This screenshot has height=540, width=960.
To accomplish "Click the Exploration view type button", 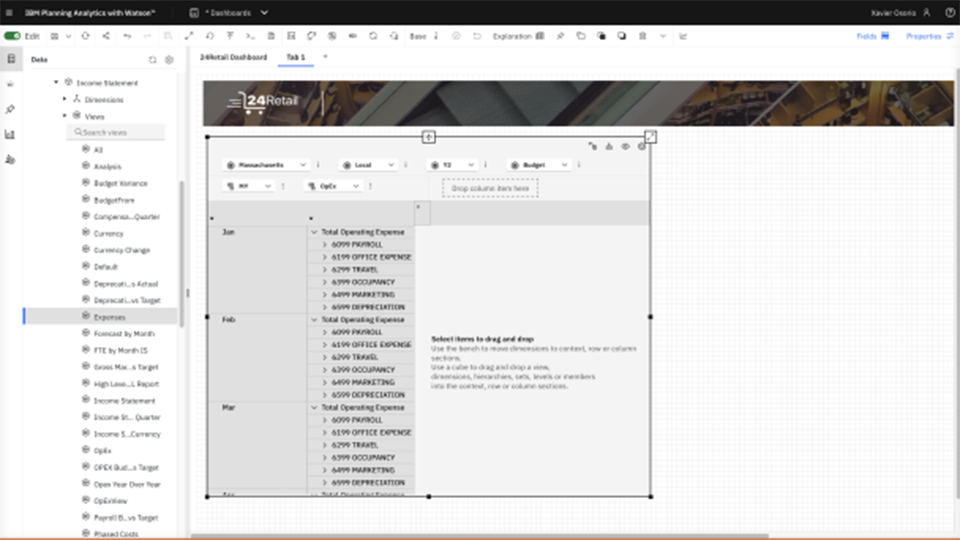I will click(x=519, y=36).
